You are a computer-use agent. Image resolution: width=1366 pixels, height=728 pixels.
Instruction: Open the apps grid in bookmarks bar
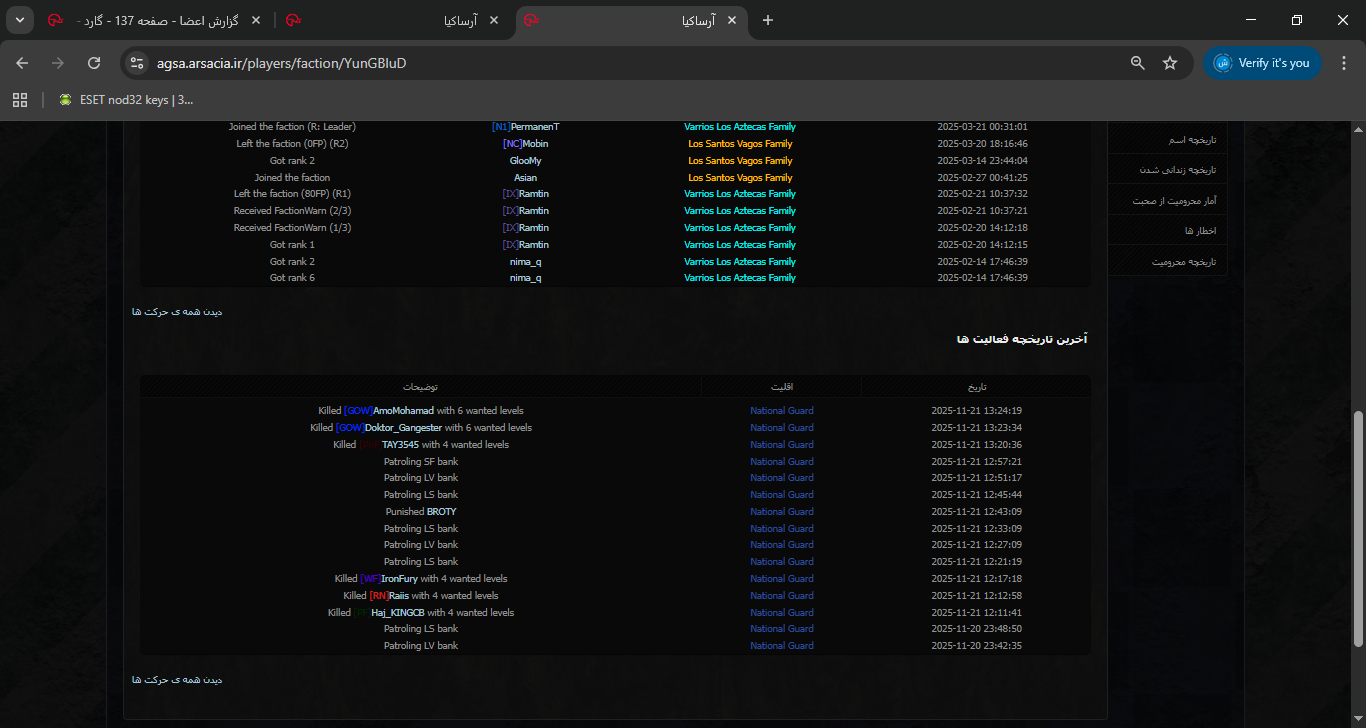pyautogui.click(x=19, y=99)
